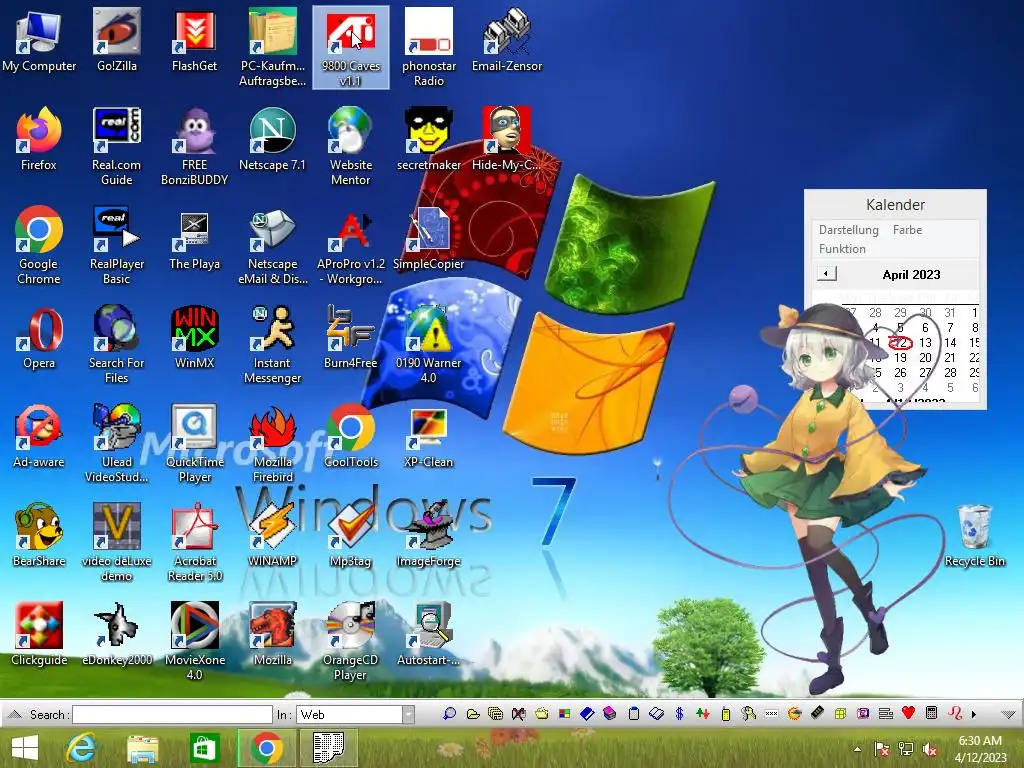Open the BearShare desktop icon
This screenshot has width=1024, height=768.
(39, 535)
